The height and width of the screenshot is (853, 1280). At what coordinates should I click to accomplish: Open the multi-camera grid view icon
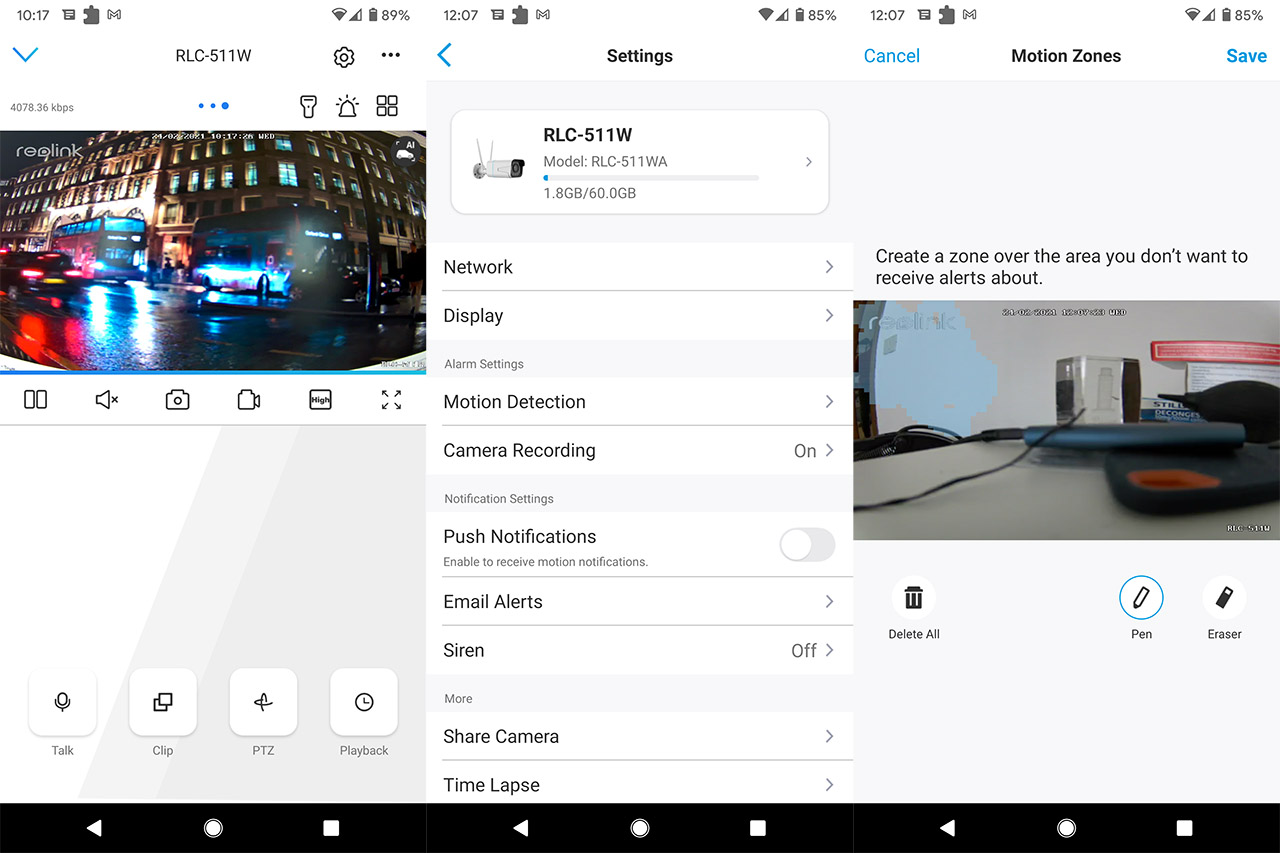click(x=387, y=106)
